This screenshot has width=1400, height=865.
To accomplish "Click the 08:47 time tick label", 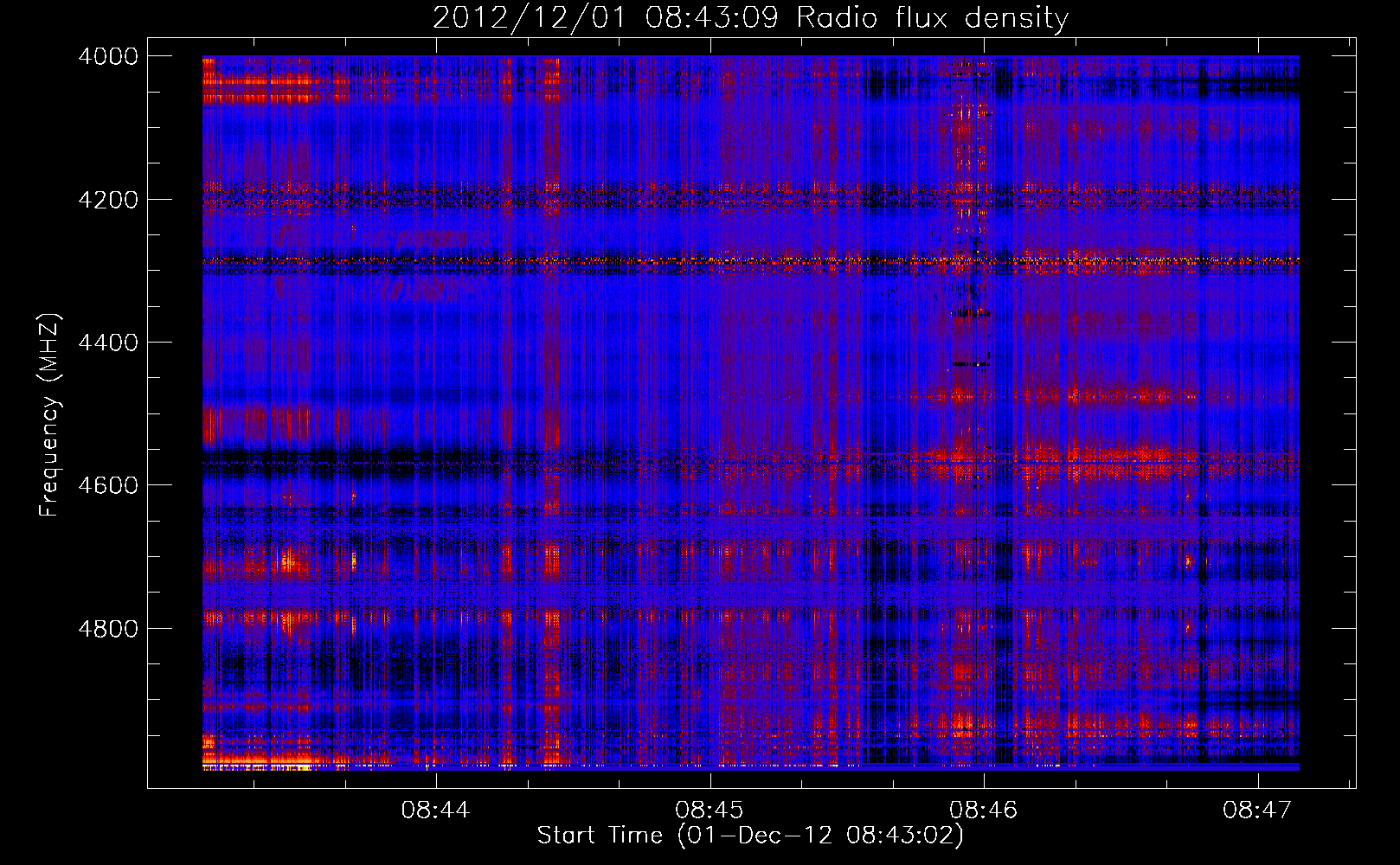I will [x=1257, y=810].
